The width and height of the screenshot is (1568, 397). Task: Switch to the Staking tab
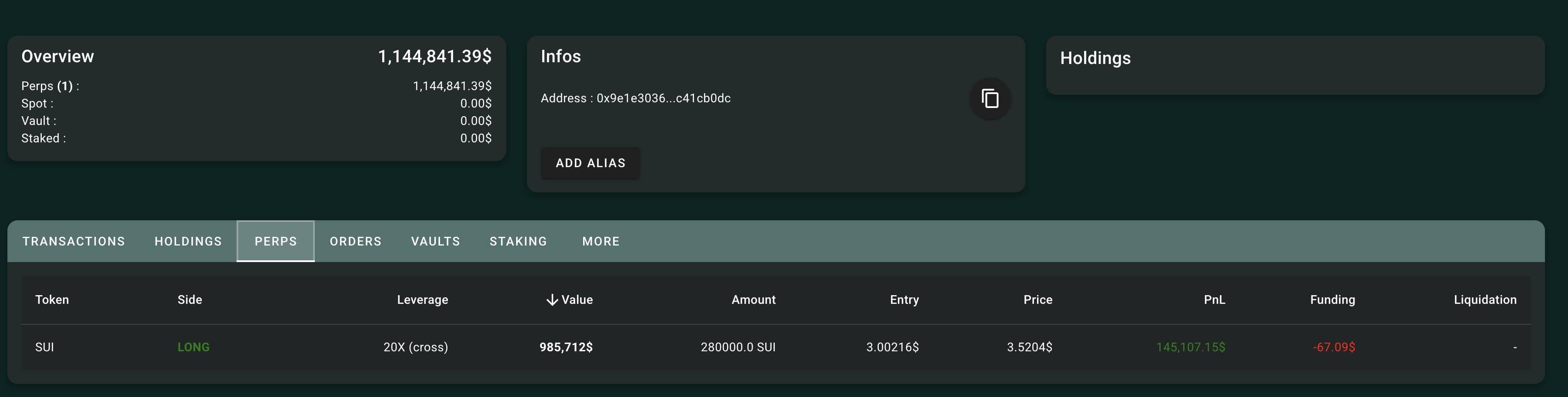[x=518, y=241]
